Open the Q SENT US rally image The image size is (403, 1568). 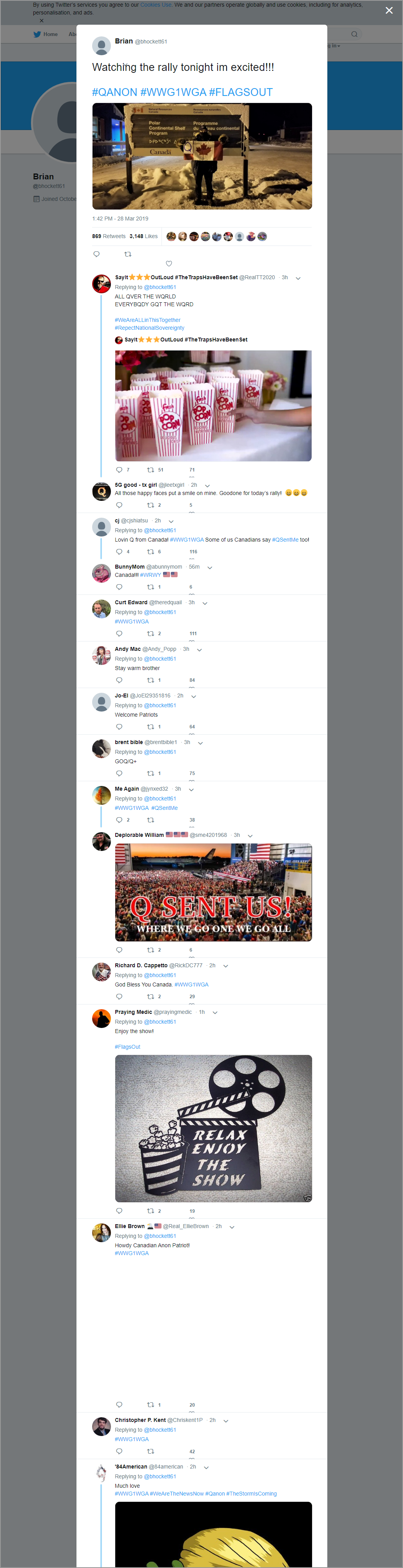tap(213, 892)
